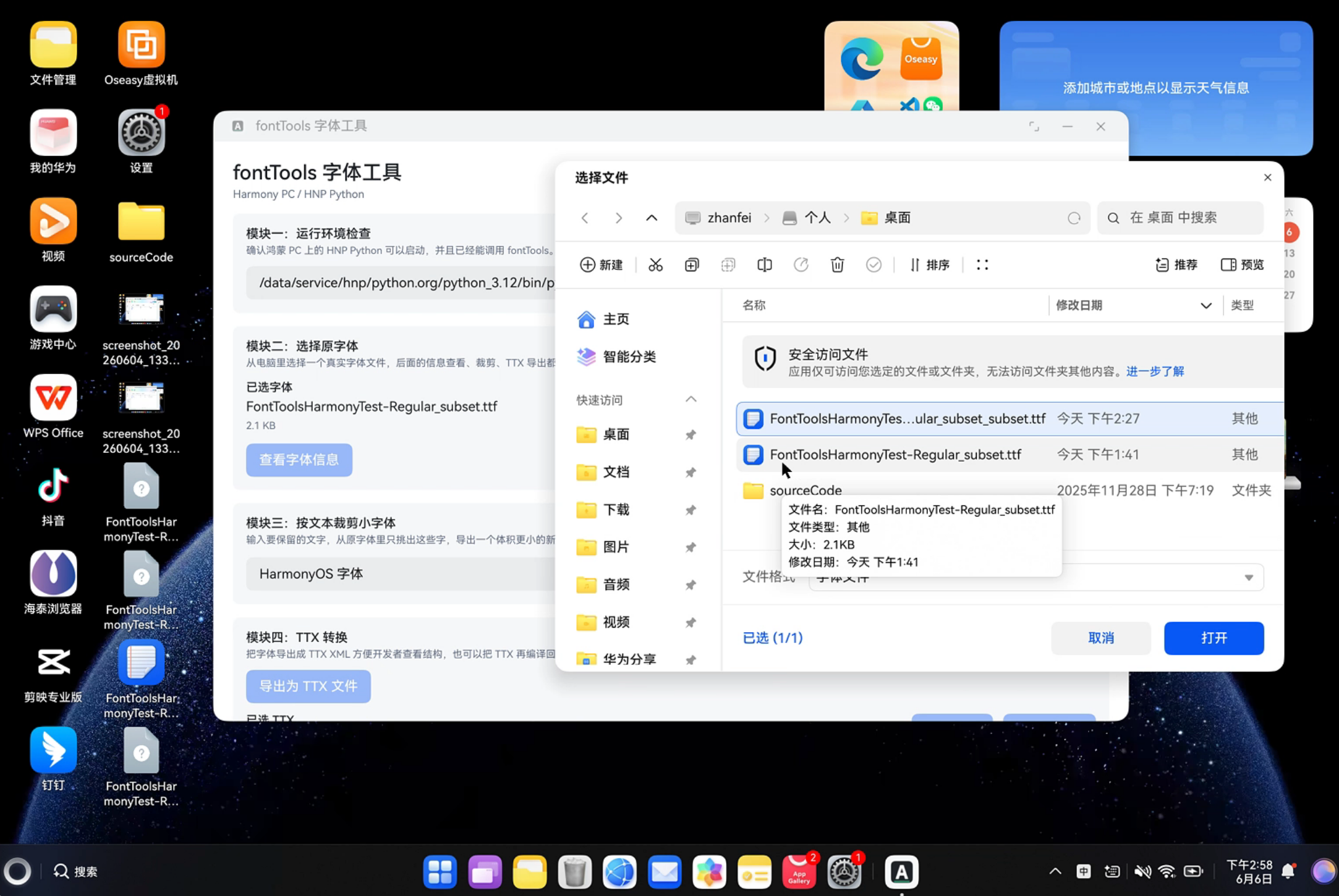The width and height of the screenshot is (1339, 896).
Task: Refresh the folder with the circular arrow icon
Action: point(1074,218)
